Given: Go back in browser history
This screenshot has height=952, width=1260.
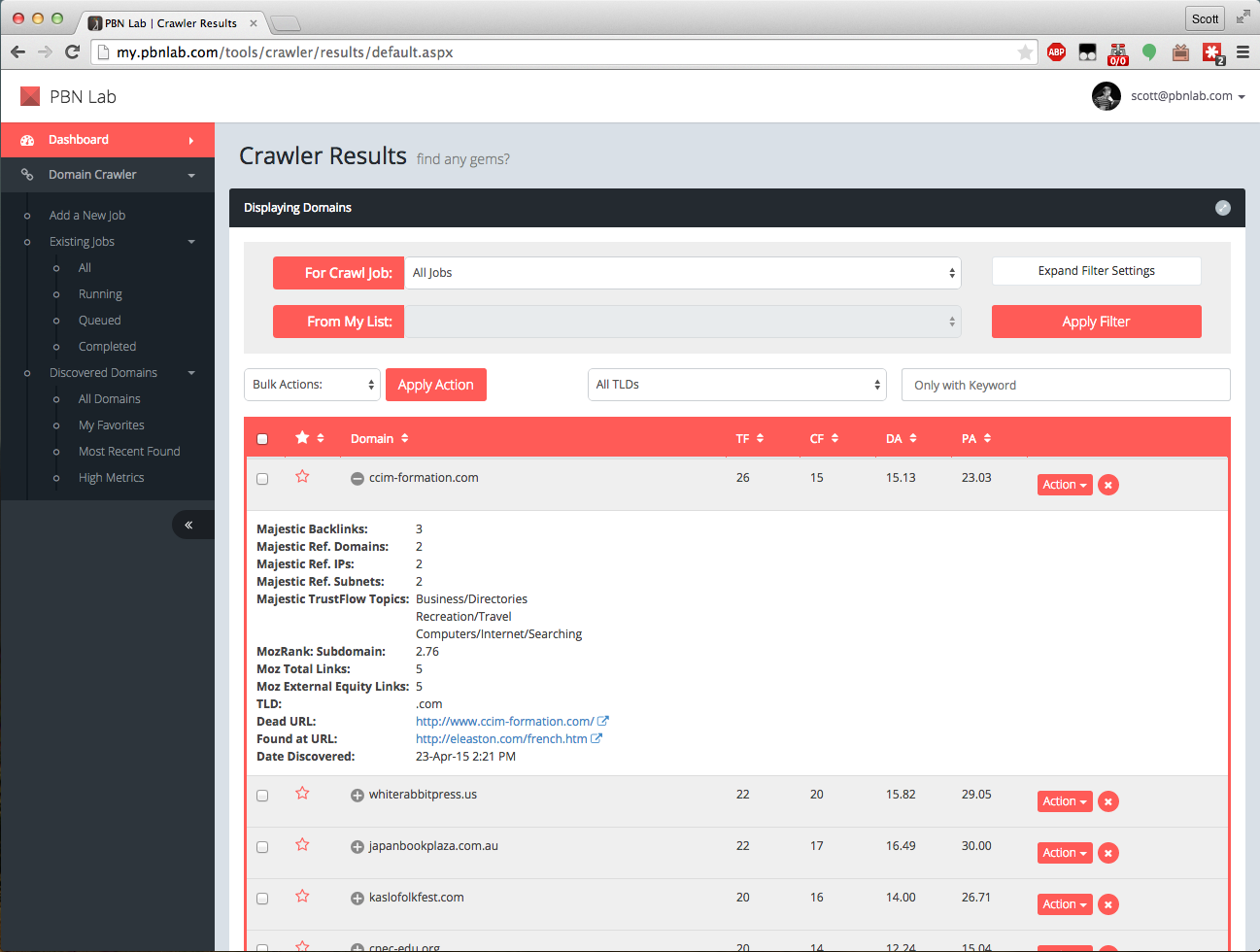Looking at the screenshot, I should click(17, 52).
